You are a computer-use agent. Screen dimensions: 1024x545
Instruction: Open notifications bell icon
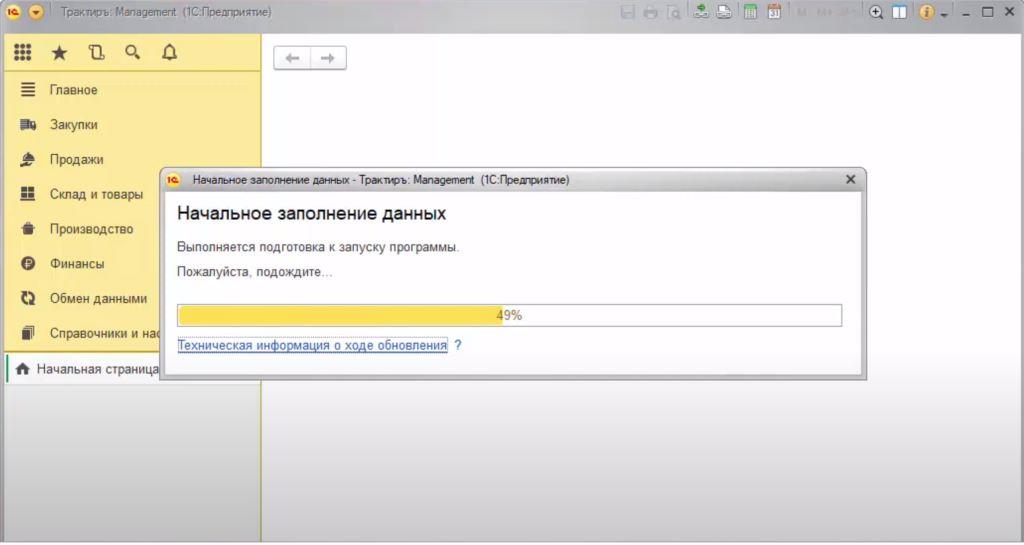pyautogui.click(x=169, y=53)
